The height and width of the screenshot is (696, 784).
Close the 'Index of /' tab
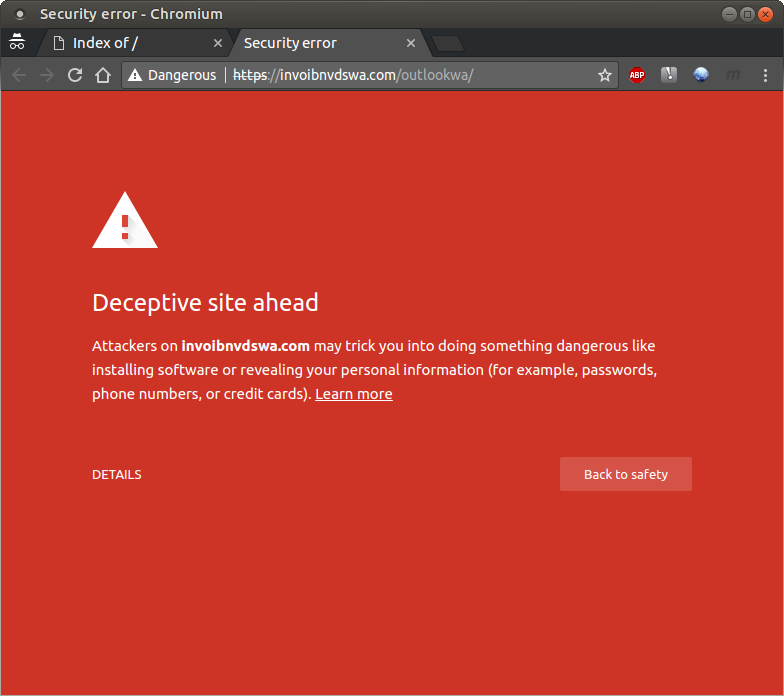click(219, 43)
